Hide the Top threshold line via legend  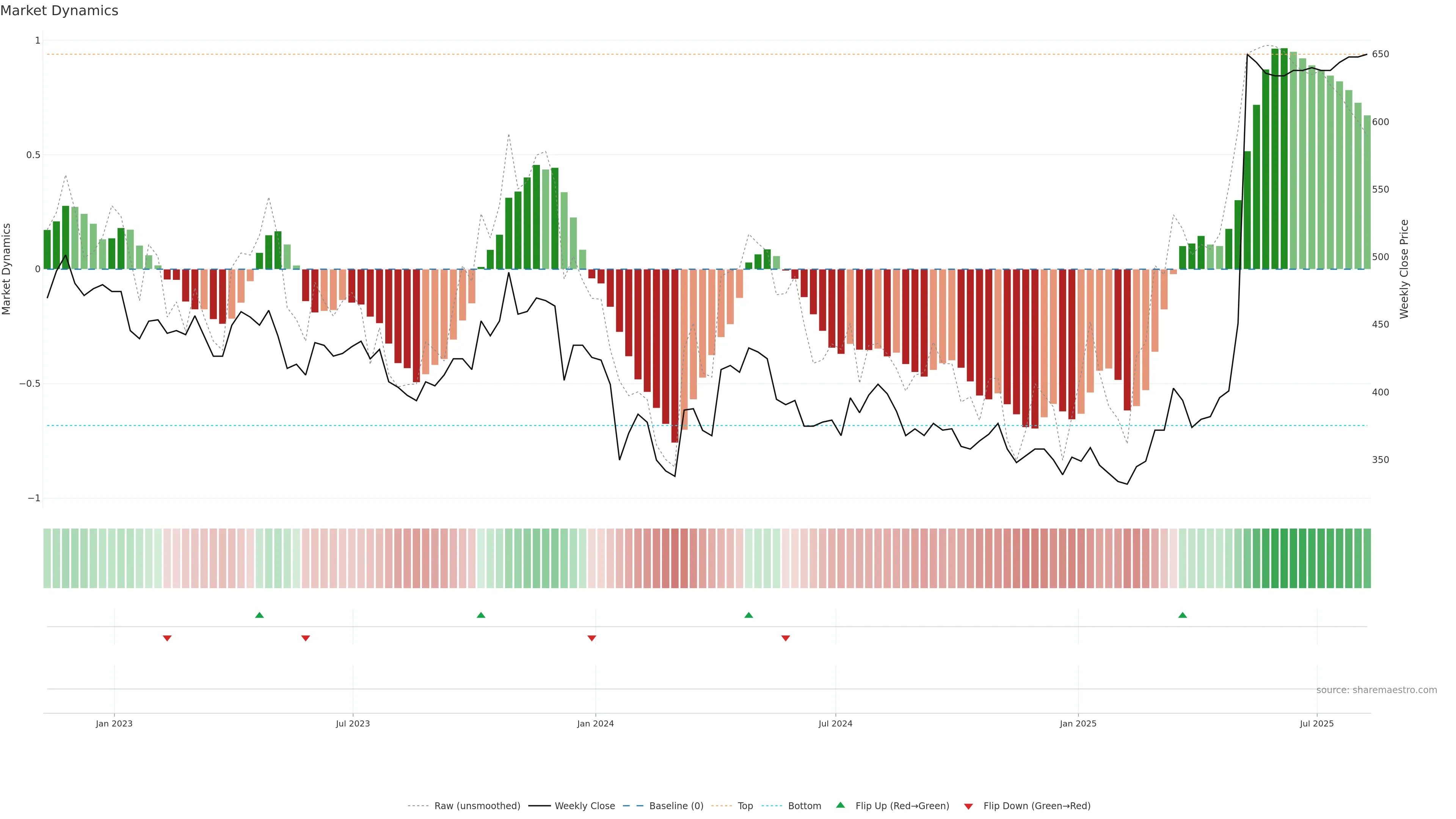point(745,806)
